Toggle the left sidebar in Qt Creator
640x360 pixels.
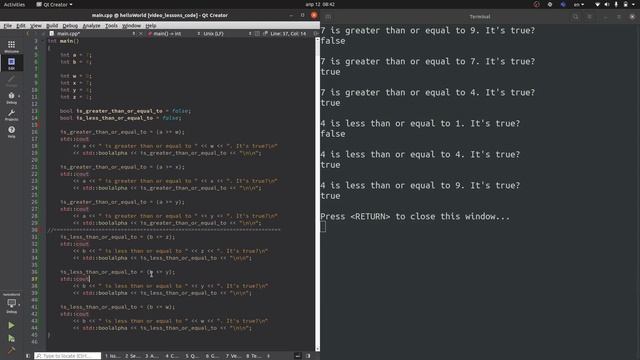28,356
